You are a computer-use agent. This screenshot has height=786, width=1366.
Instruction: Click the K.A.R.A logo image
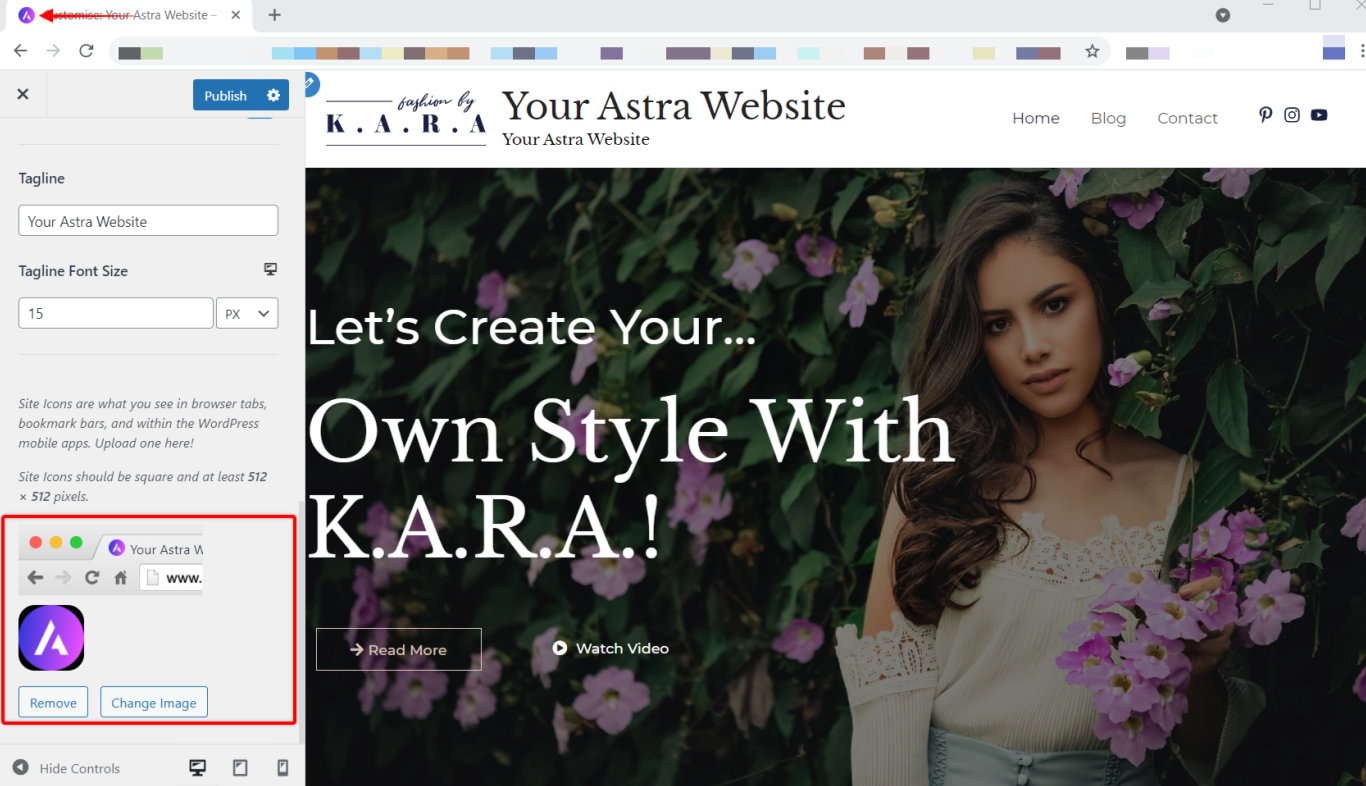point(406,119)
